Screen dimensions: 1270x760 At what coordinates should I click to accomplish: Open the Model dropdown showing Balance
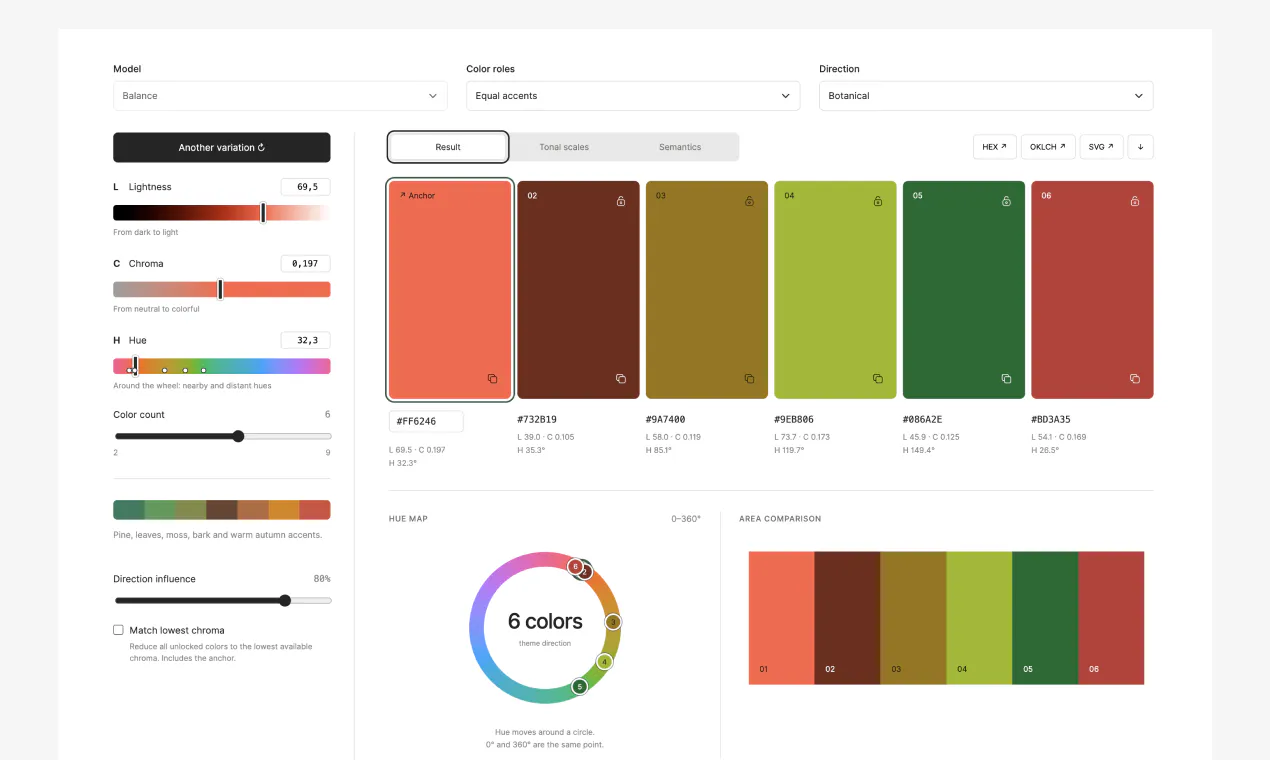click(x=280, y=96)
